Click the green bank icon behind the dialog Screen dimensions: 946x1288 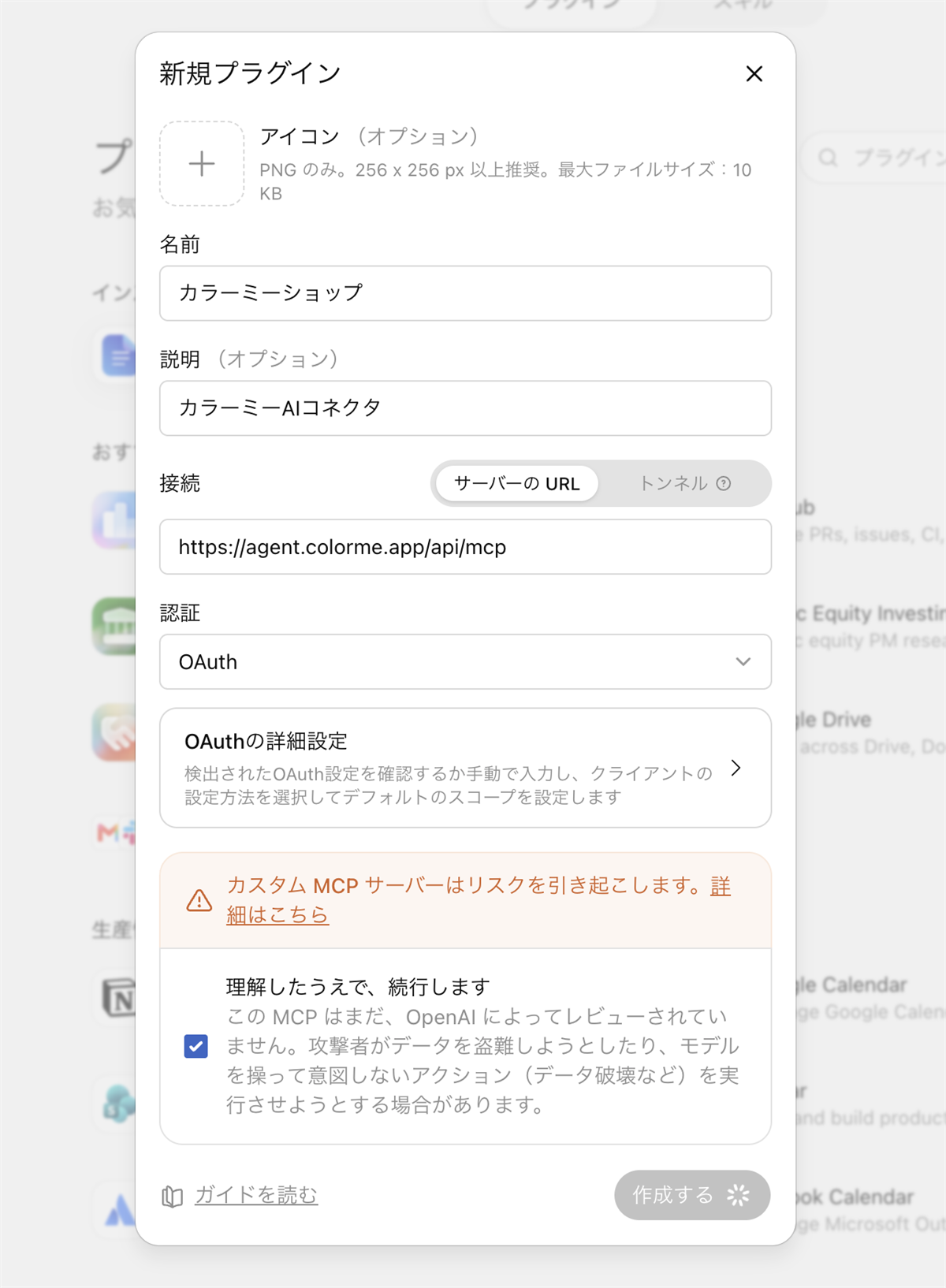pyautogui.click(x=115, y=626)
